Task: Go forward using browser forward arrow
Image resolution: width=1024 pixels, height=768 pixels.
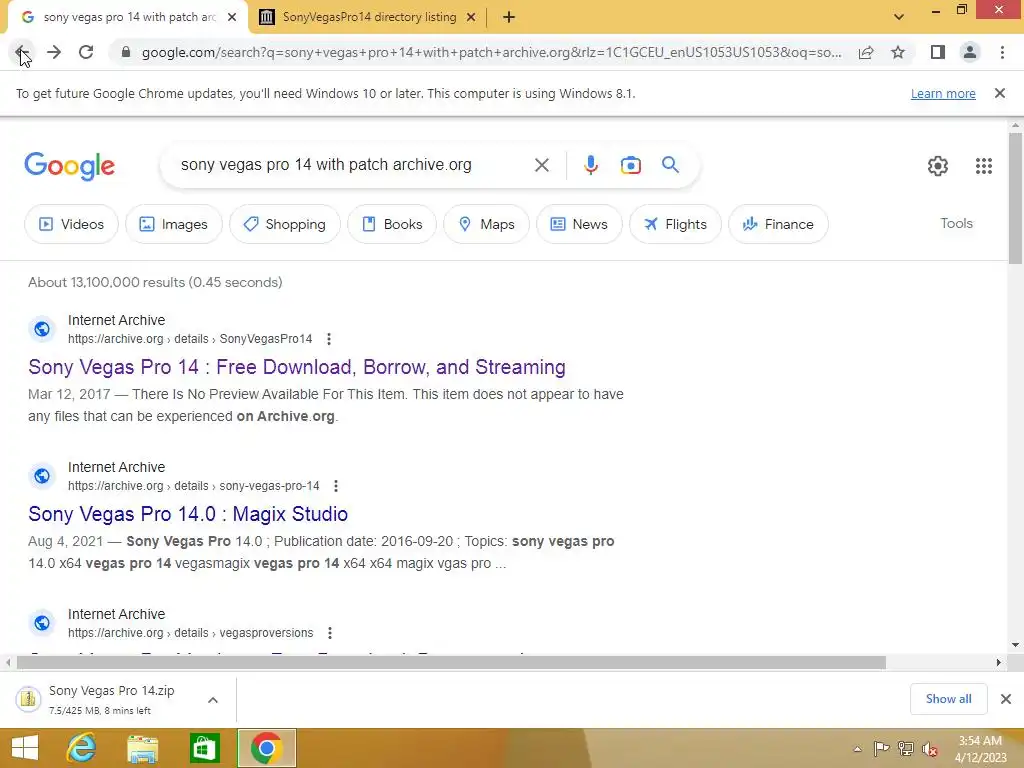Action: [x=54, y=52]
